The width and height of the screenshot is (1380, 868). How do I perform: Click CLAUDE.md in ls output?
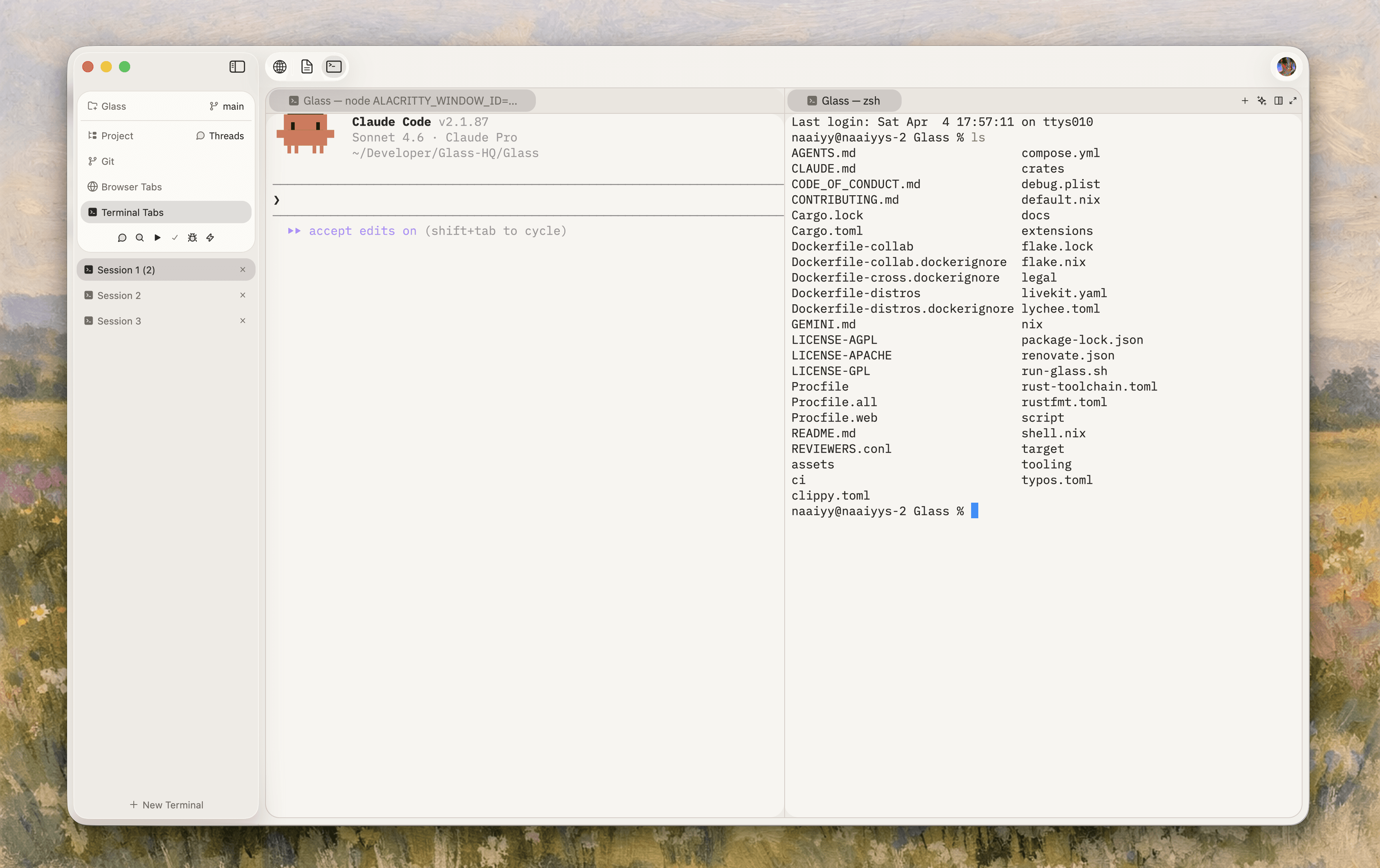tap(823, 168)
